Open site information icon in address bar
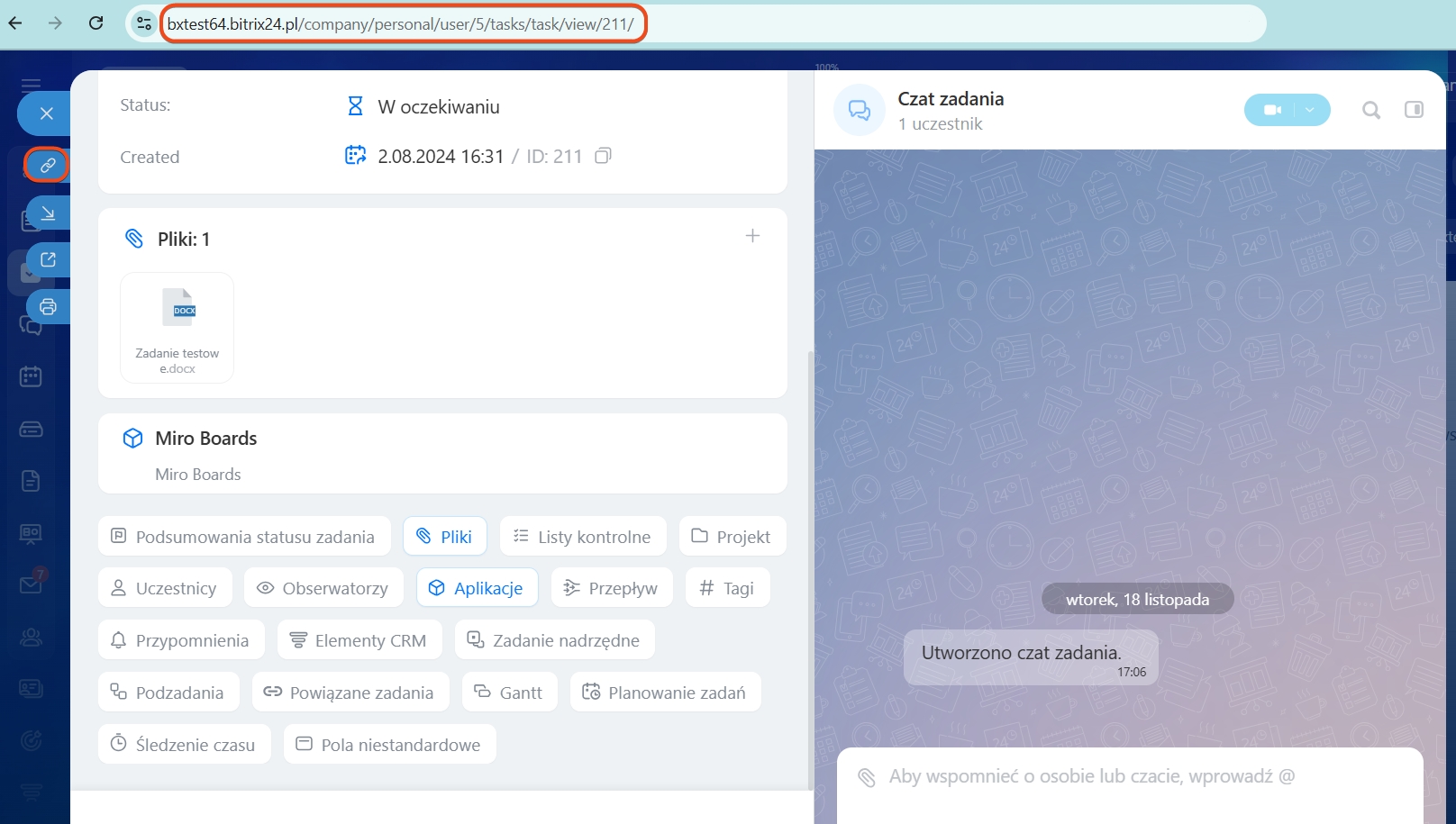The image size is (1456, 824). click(x=144, y=24)
